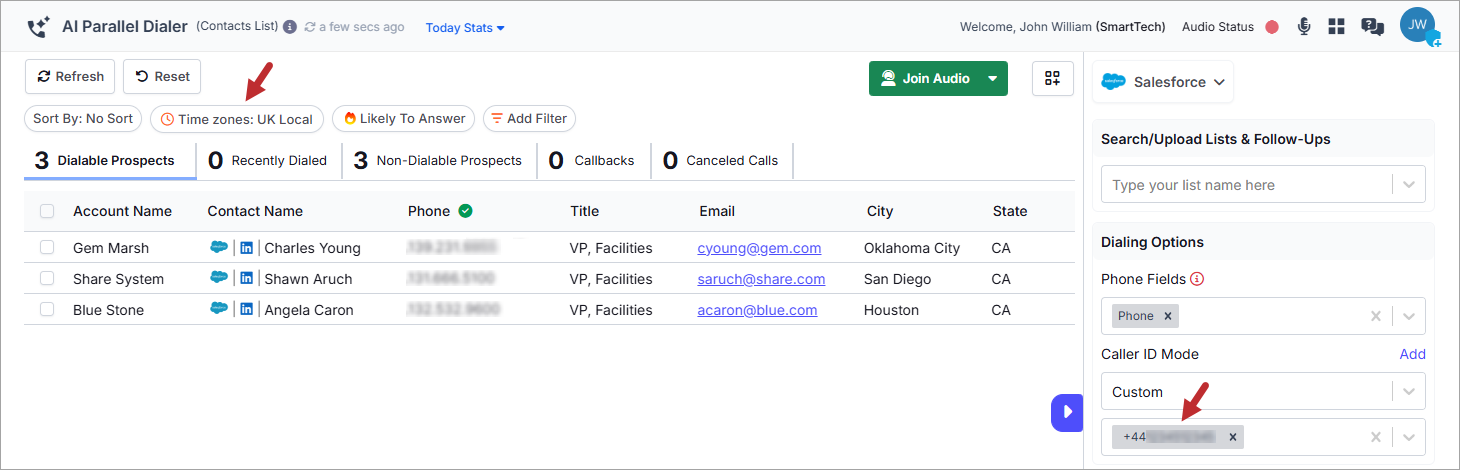The image size is (1460, 470).
Task: Click the AI Parallel Dialer phone icon
Action: [x=40, y=27]
